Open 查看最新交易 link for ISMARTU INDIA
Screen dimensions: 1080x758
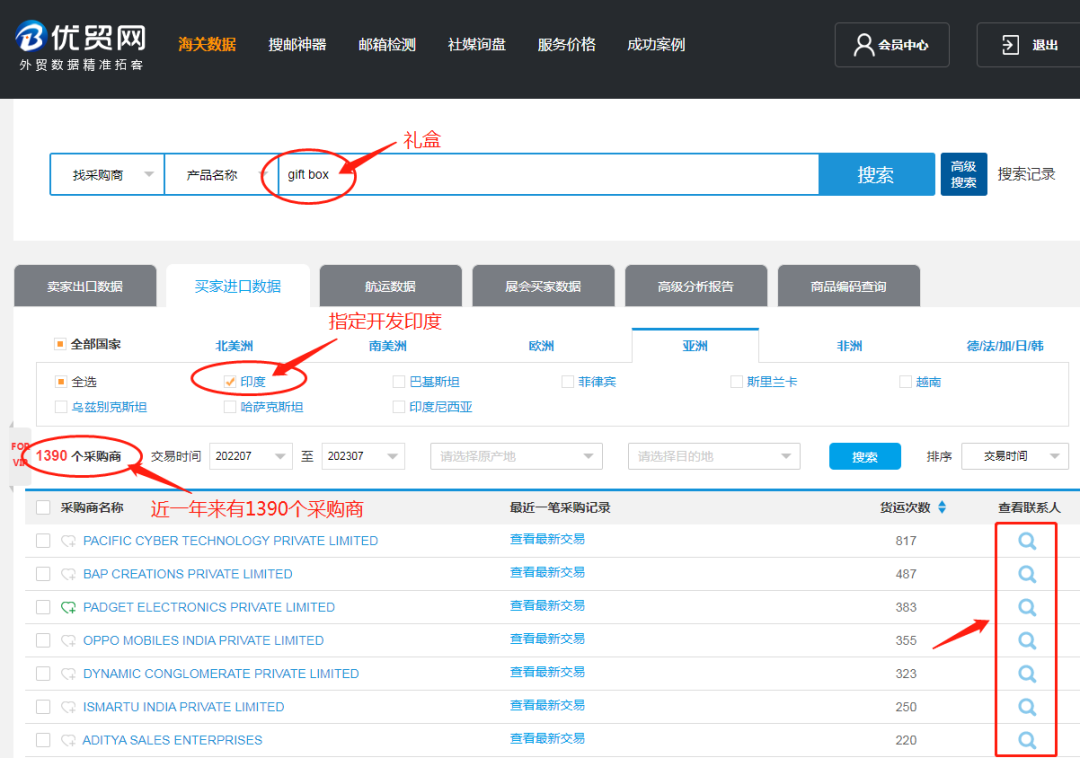547,706
